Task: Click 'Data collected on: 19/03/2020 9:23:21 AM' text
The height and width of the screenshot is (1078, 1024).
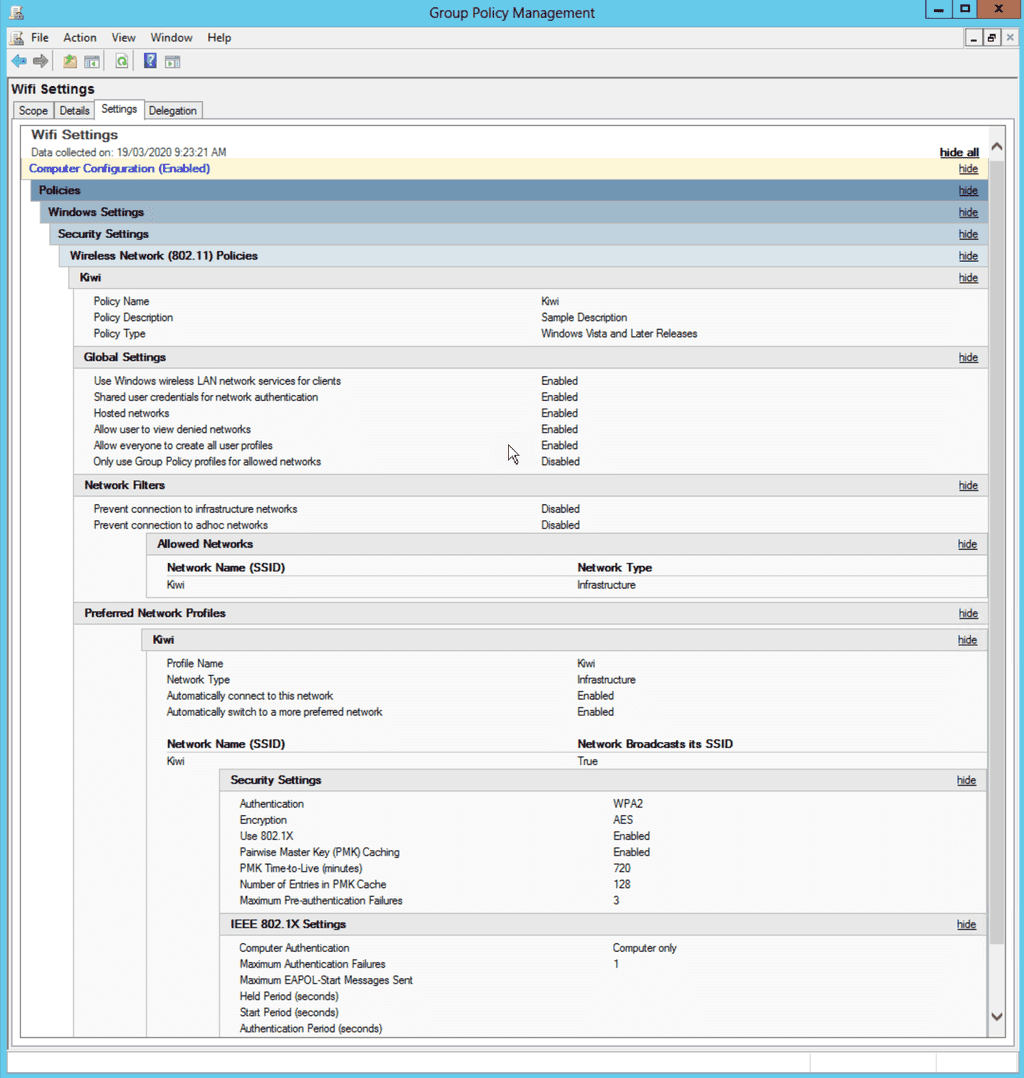Action: [129, 152]
